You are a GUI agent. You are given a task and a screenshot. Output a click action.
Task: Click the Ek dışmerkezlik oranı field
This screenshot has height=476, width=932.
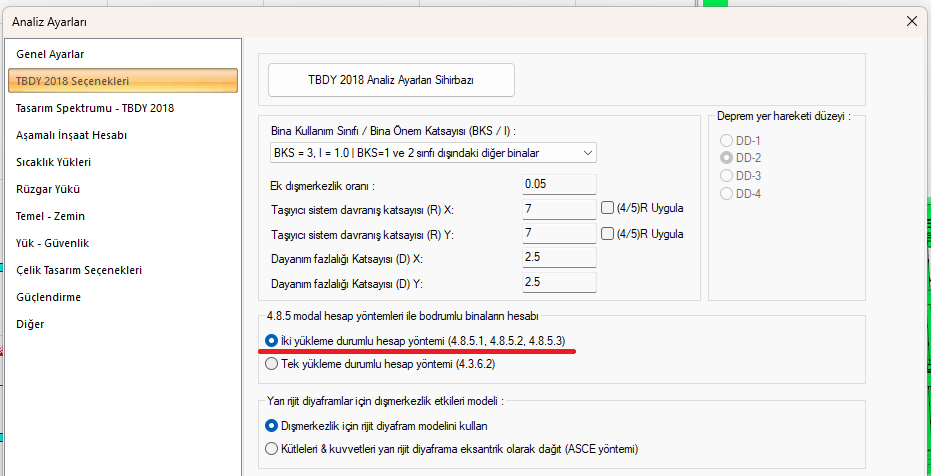pyautogui.click(x=559, y=184)
